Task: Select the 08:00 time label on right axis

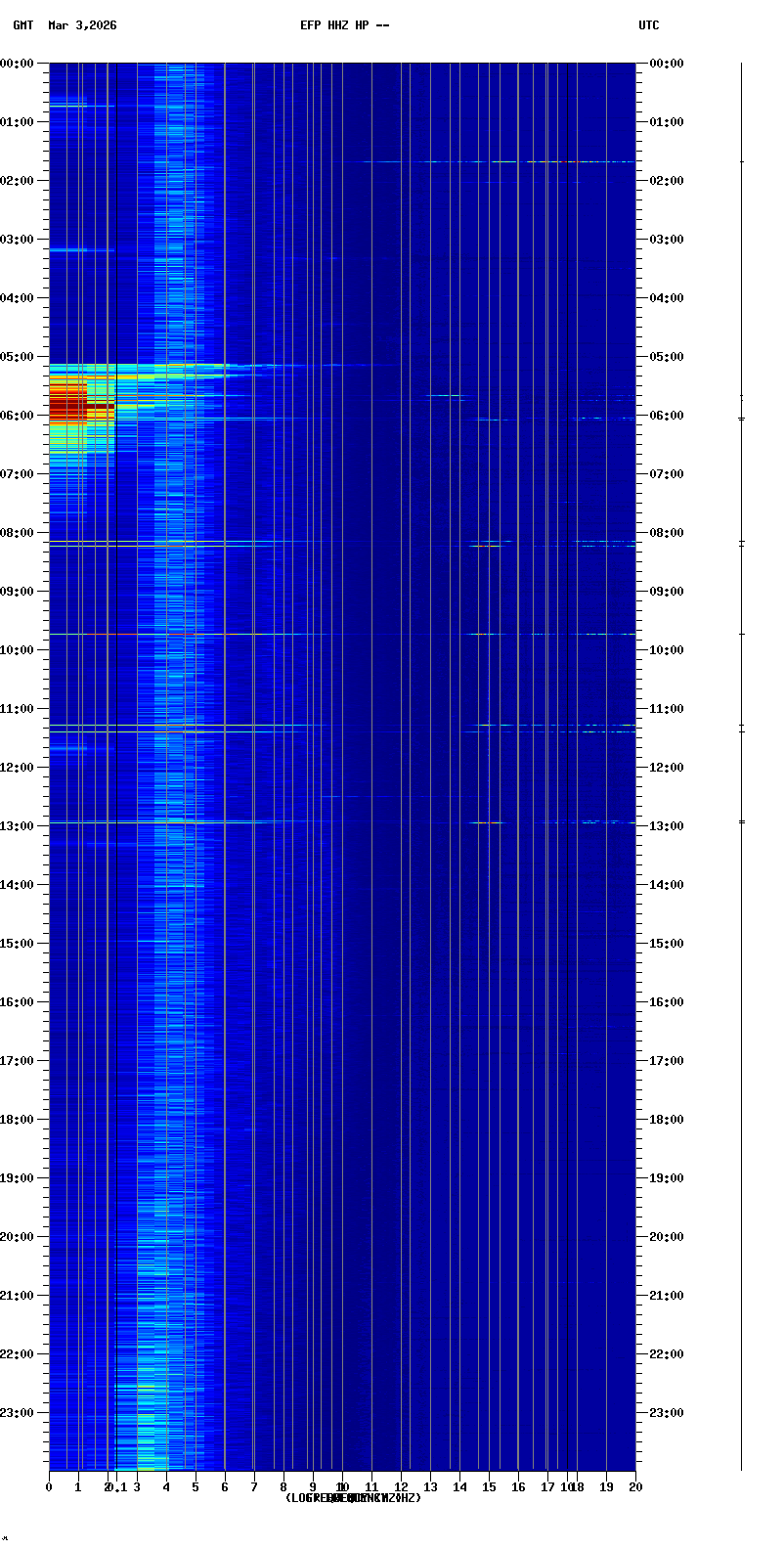Action: 667,533
